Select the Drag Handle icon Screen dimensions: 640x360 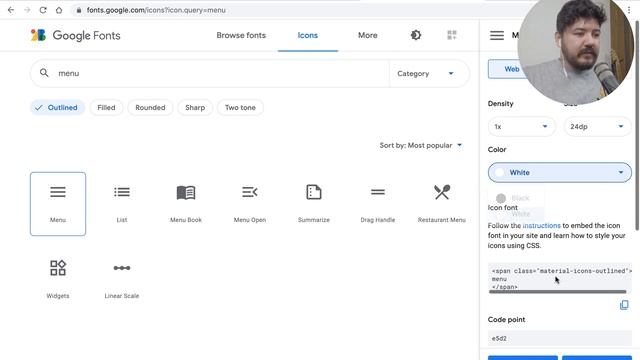tap(378, 204)
